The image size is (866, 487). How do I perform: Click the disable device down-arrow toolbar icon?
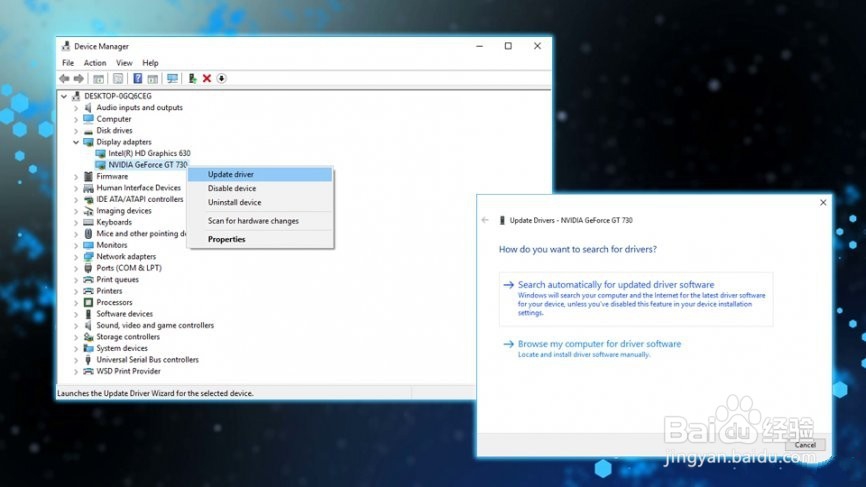coord(221,78)
